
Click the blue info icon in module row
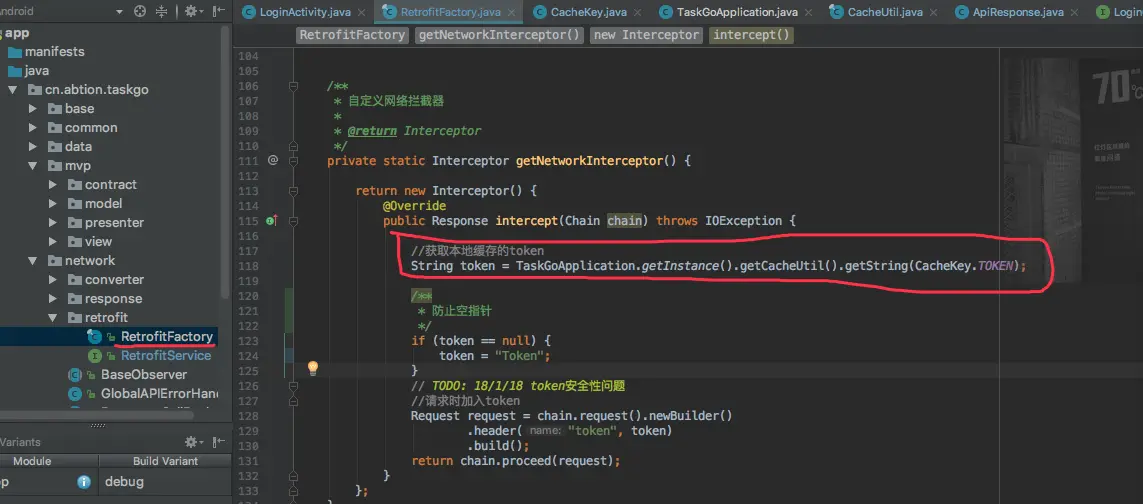point(84,481)
